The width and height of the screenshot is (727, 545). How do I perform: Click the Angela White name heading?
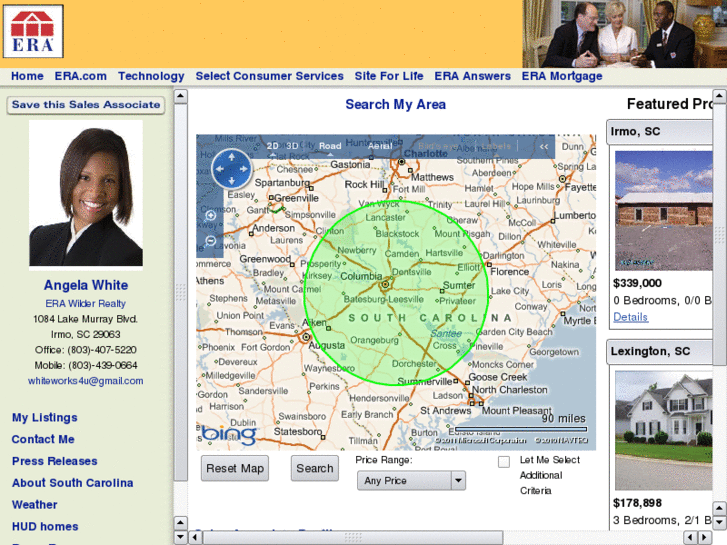[86, 285]
